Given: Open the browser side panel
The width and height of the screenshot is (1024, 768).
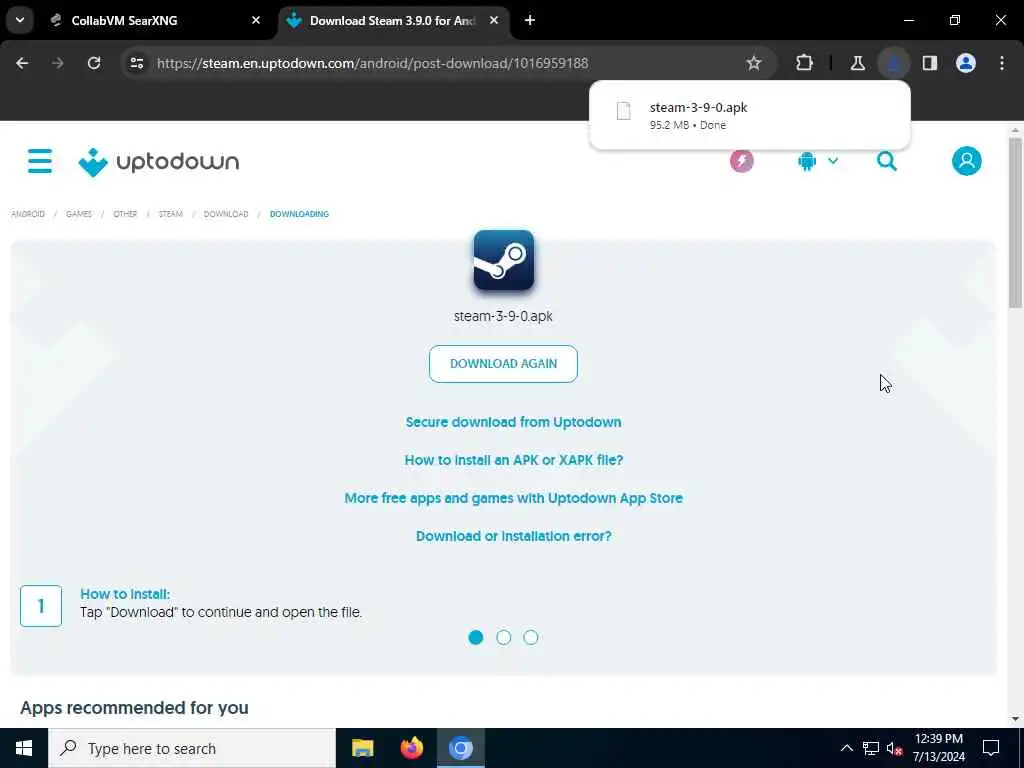Looking at the screenshot, I should pyautogui.click(x=929, y=63).
